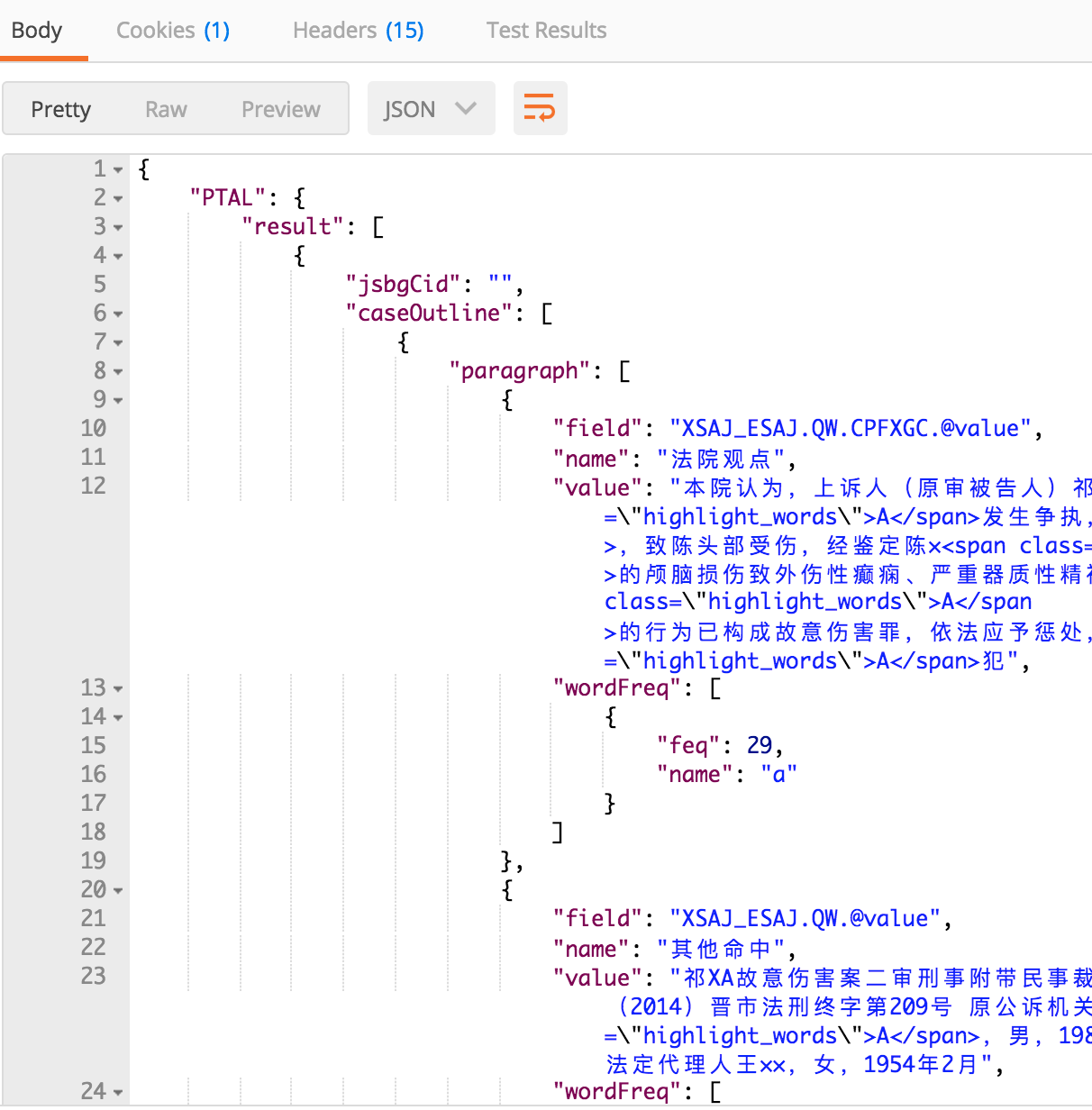Collapse the object starting at line 20
Viewport: 1092px width, 1110px height.
point(120,889)
